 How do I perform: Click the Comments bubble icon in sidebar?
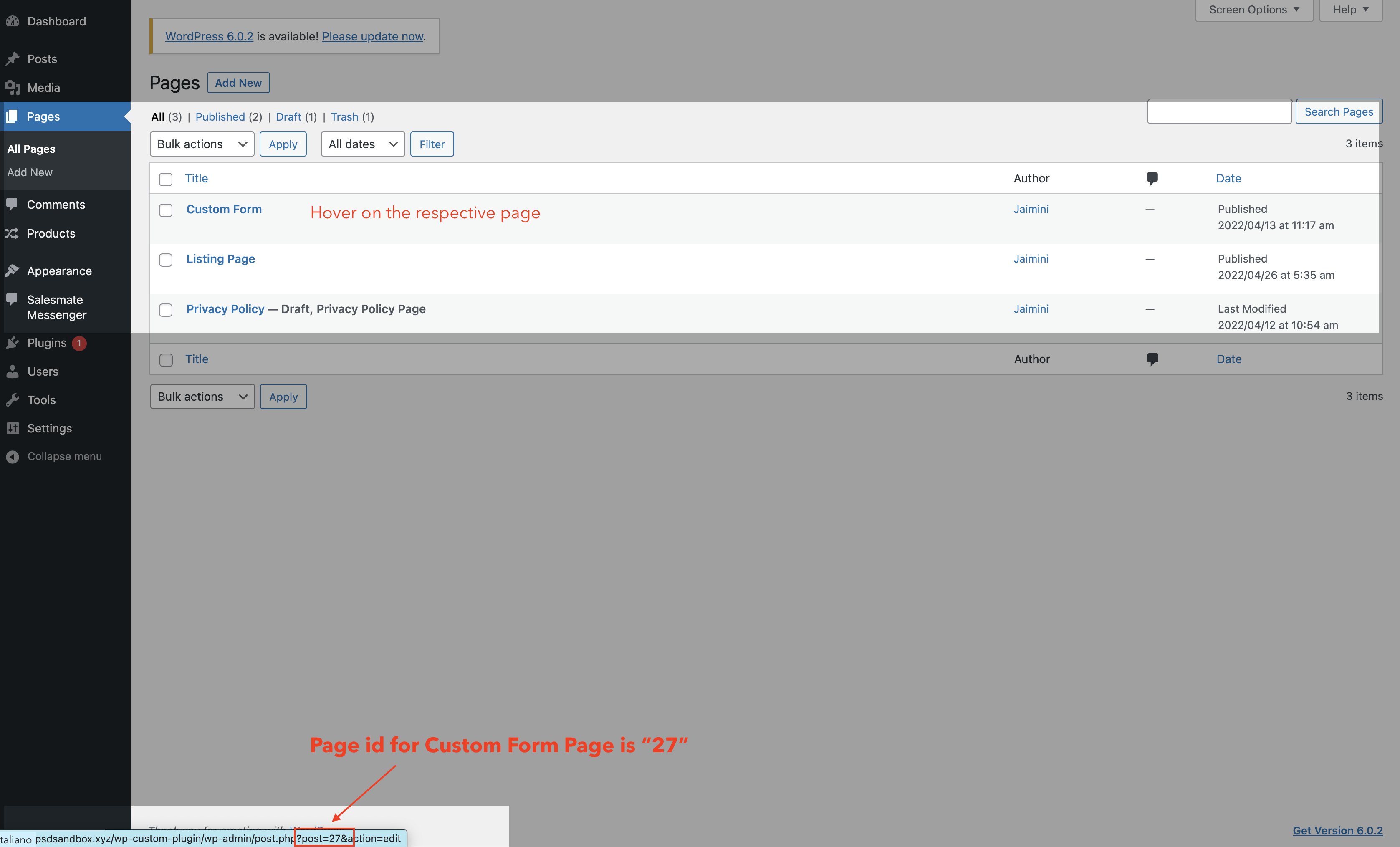point(13,205)
